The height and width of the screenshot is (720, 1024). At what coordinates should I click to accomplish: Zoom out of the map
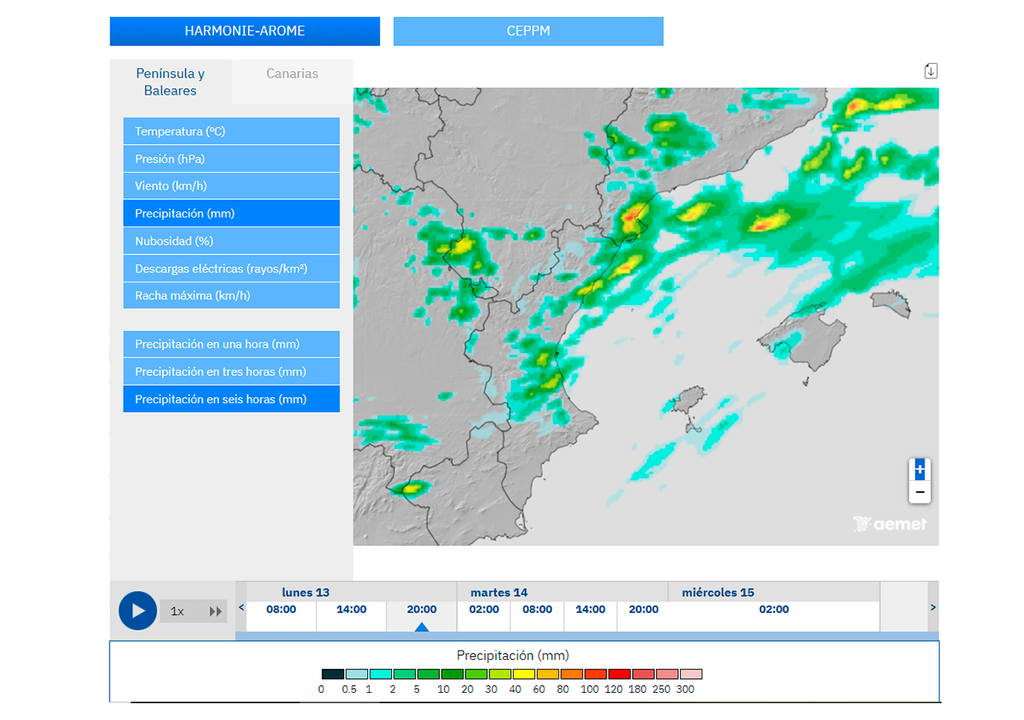[x=920, y=493]
